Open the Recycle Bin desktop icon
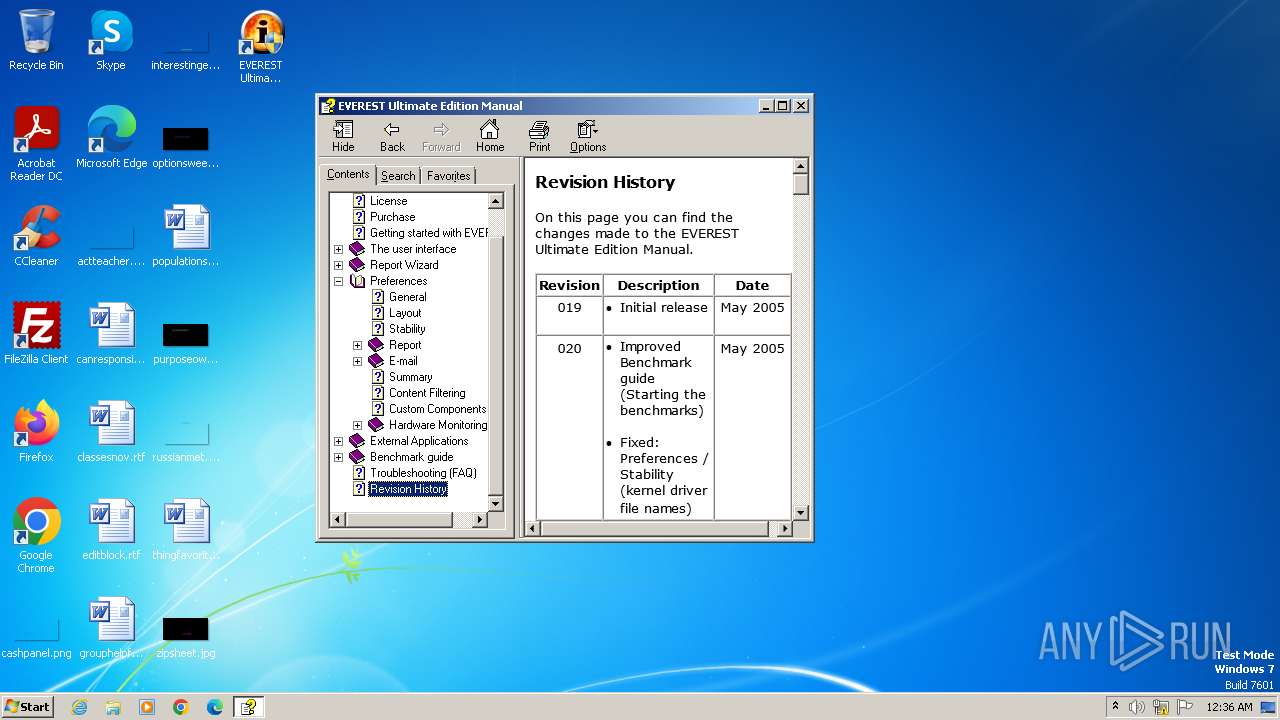Screen dimensions: 1280x720 (36, 40)
